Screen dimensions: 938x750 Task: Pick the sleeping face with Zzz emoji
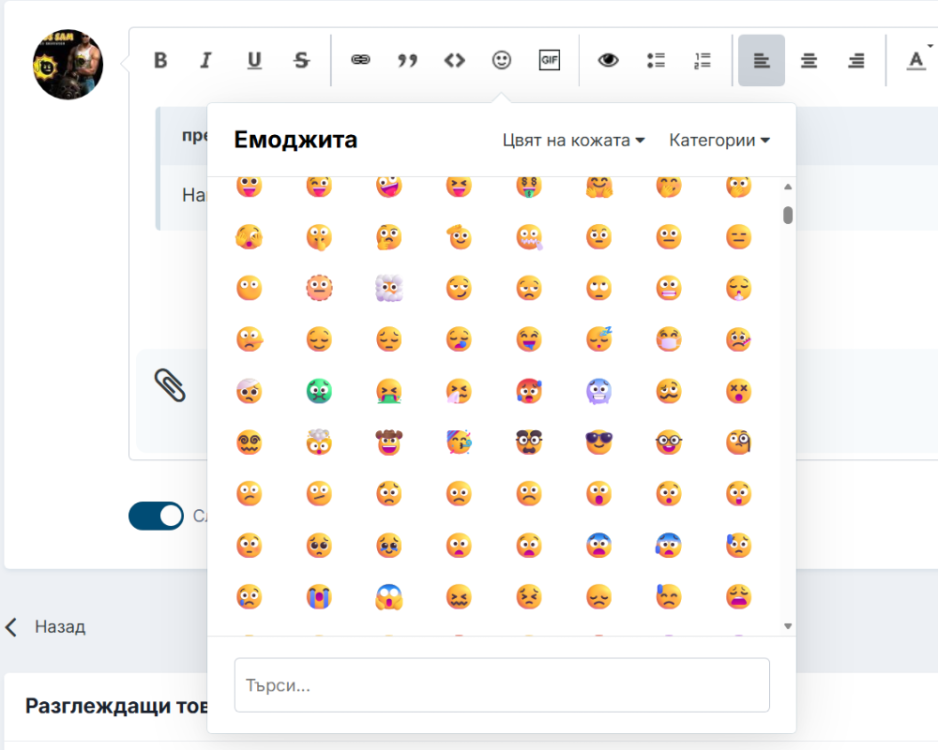coord(599,339)
